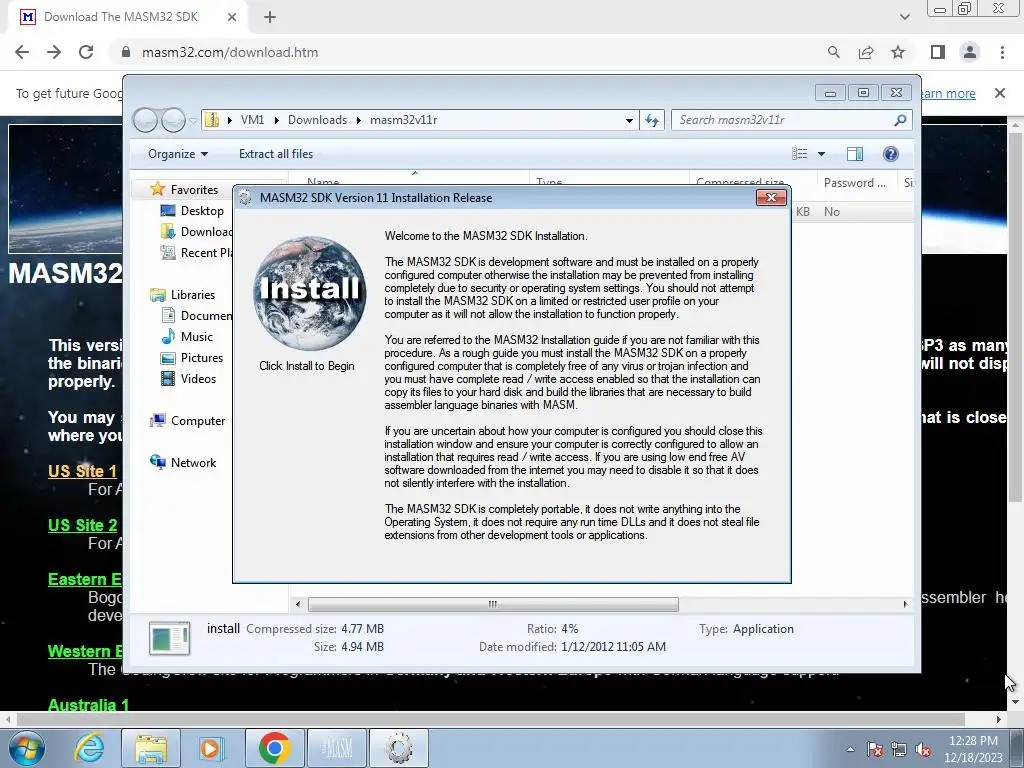
Task: Click the Install globe image in the installer
Action: coord(310,294)
